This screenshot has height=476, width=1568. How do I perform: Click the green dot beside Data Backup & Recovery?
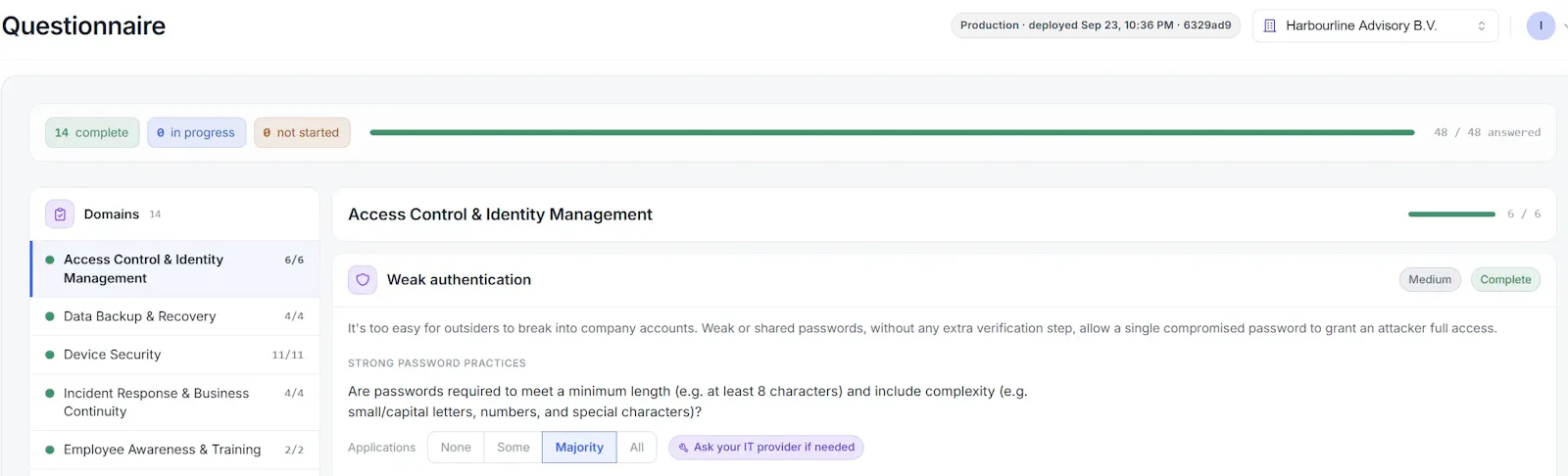(50, 316)
